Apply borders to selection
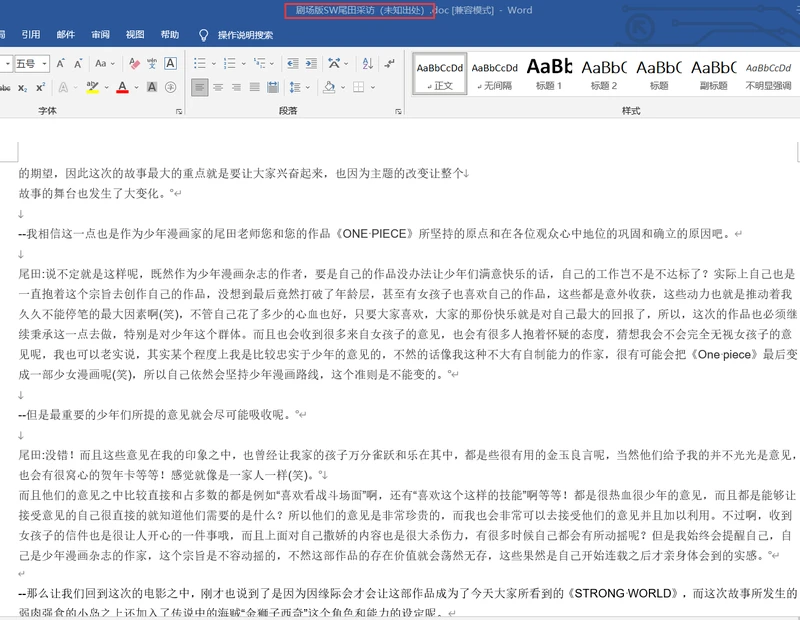800x620 pixels. [359, 87]
